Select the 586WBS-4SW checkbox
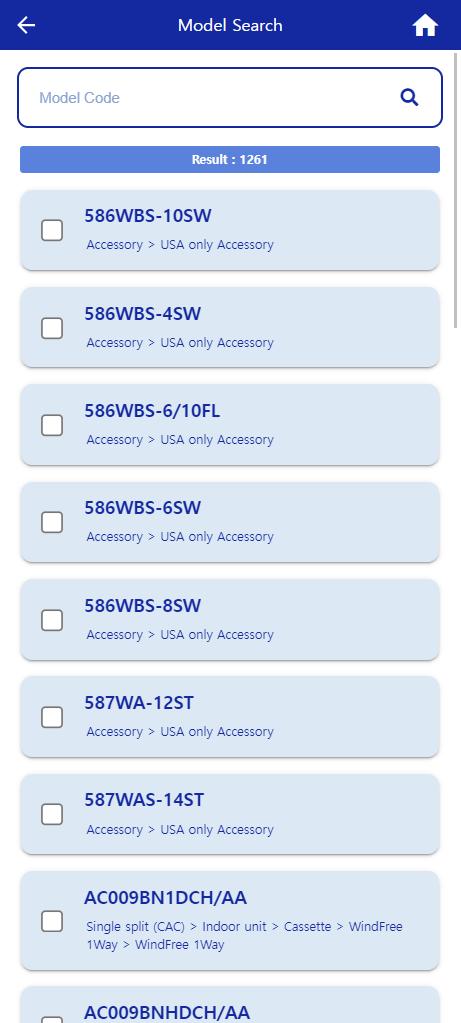The width and height of the screenshot is (461, 1023). (x=52, y=328)
